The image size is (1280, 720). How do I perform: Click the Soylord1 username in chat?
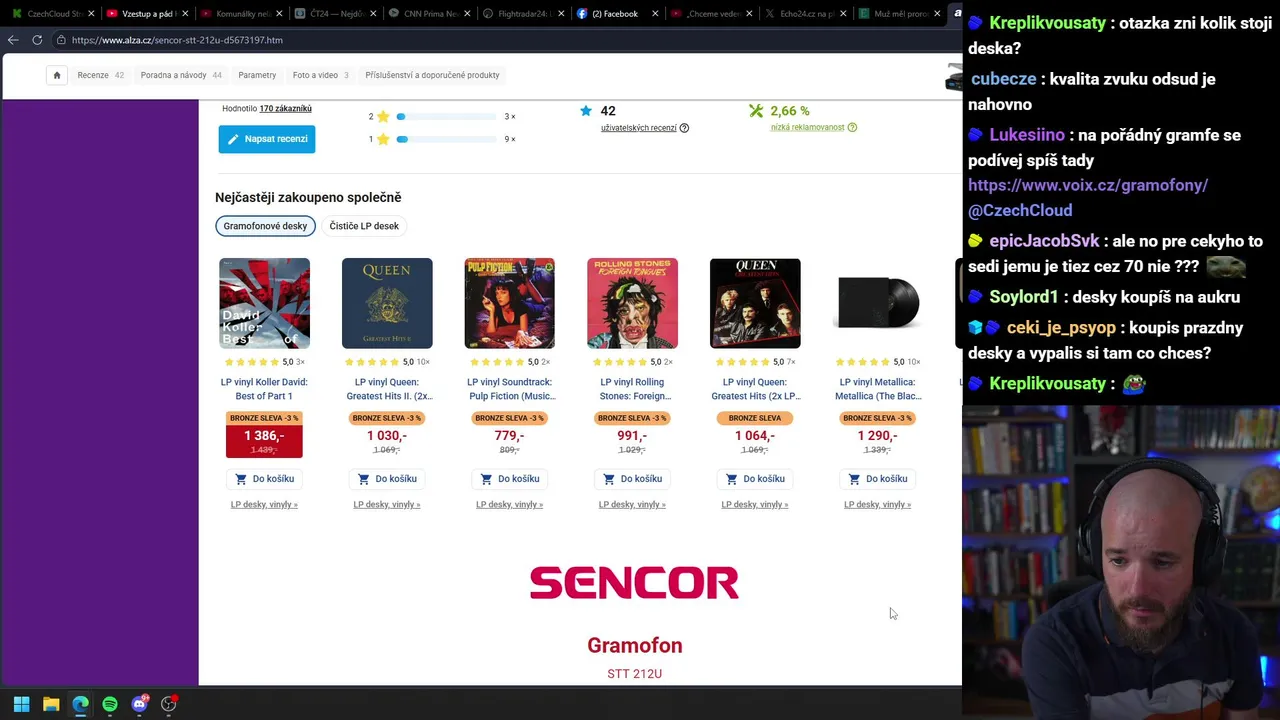[1024, 297]
